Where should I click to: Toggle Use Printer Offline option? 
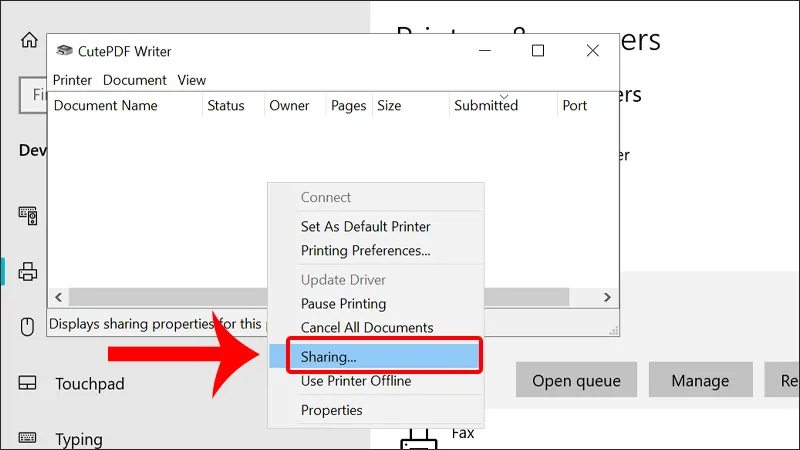(x=355, y=381)
